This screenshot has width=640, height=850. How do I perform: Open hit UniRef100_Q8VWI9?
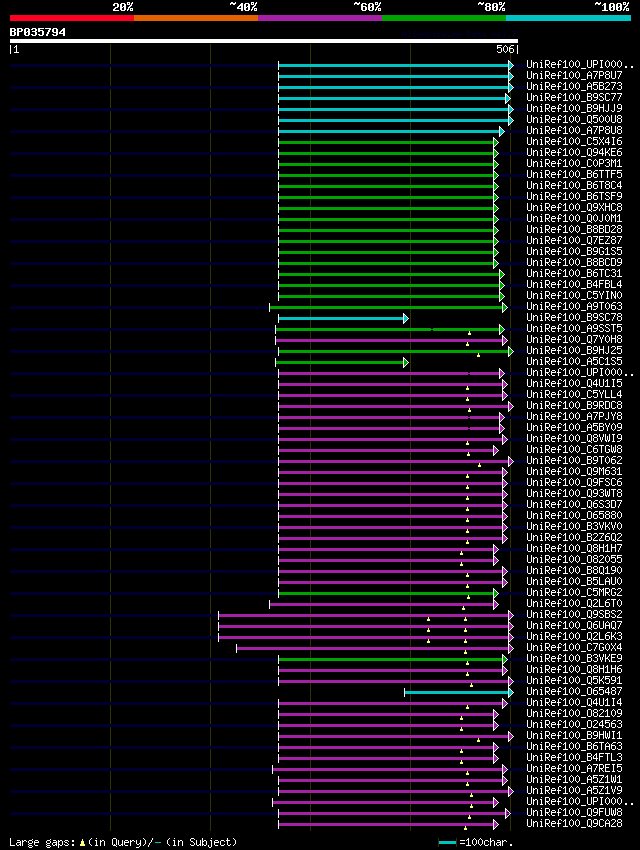574,438
